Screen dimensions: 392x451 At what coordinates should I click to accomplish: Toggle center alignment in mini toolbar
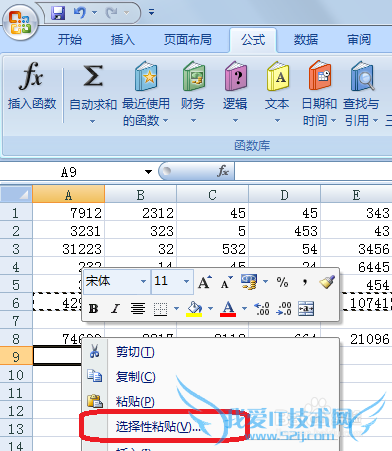138,309
